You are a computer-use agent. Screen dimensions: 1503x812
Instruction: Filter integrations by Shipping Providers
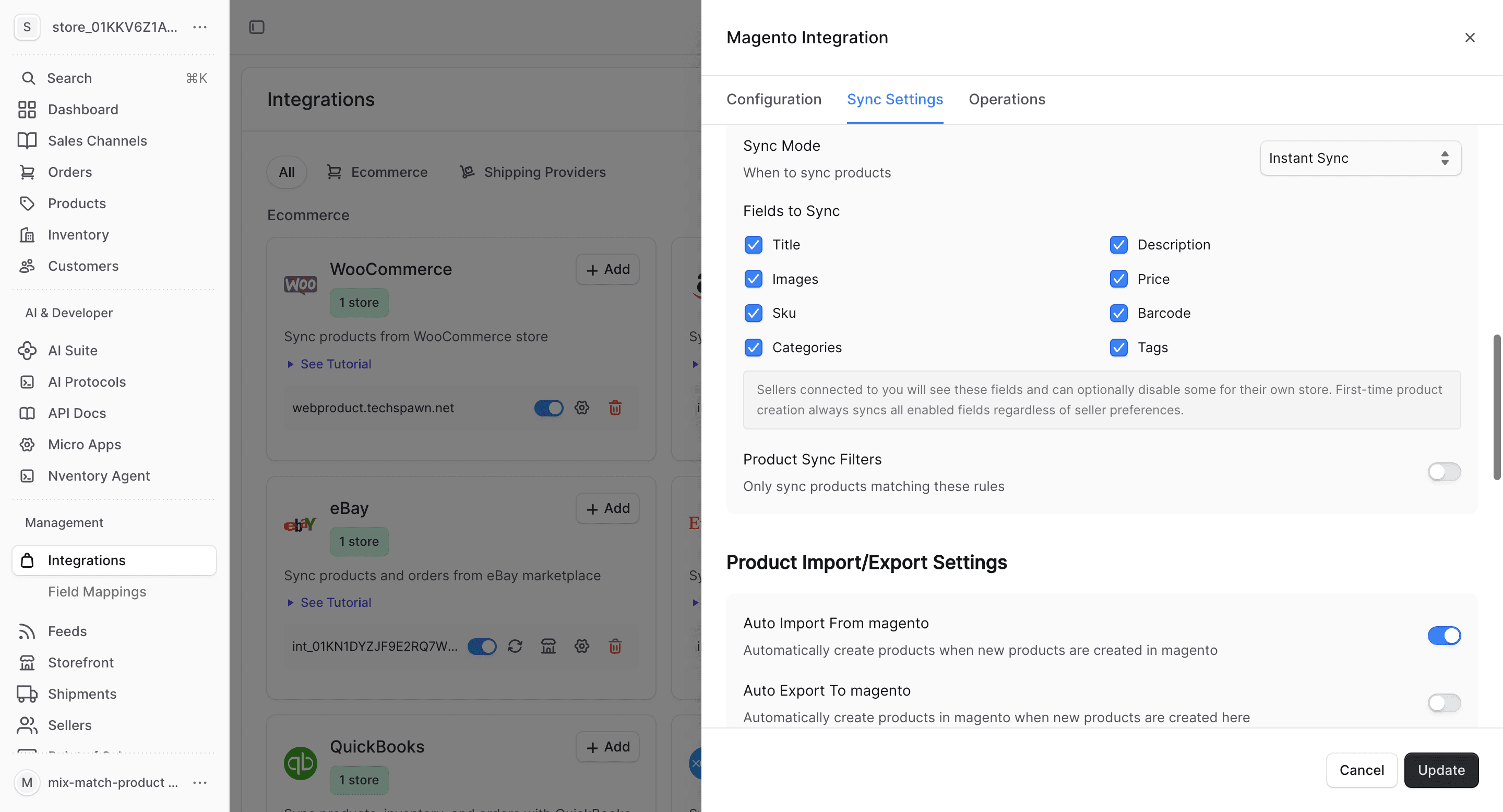[x=533, y=172]
